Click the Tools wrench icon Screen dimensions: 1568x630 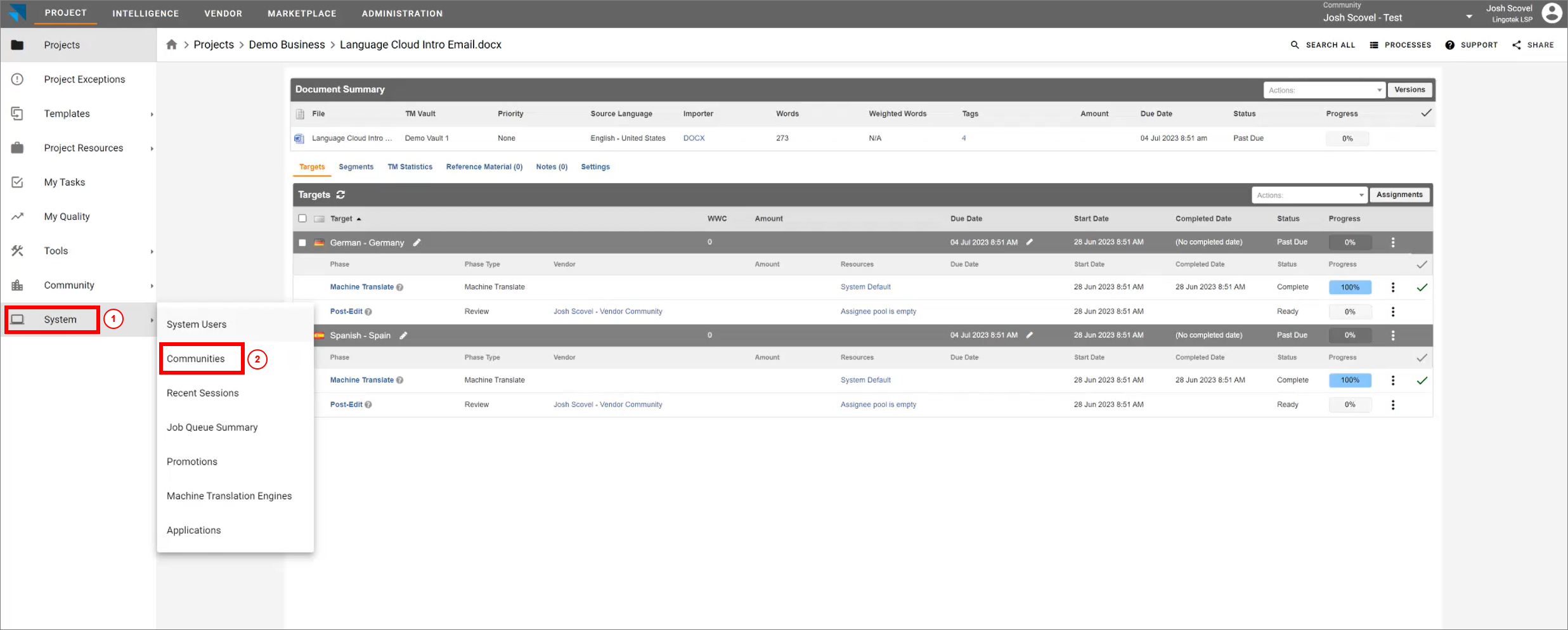(18, 251)
